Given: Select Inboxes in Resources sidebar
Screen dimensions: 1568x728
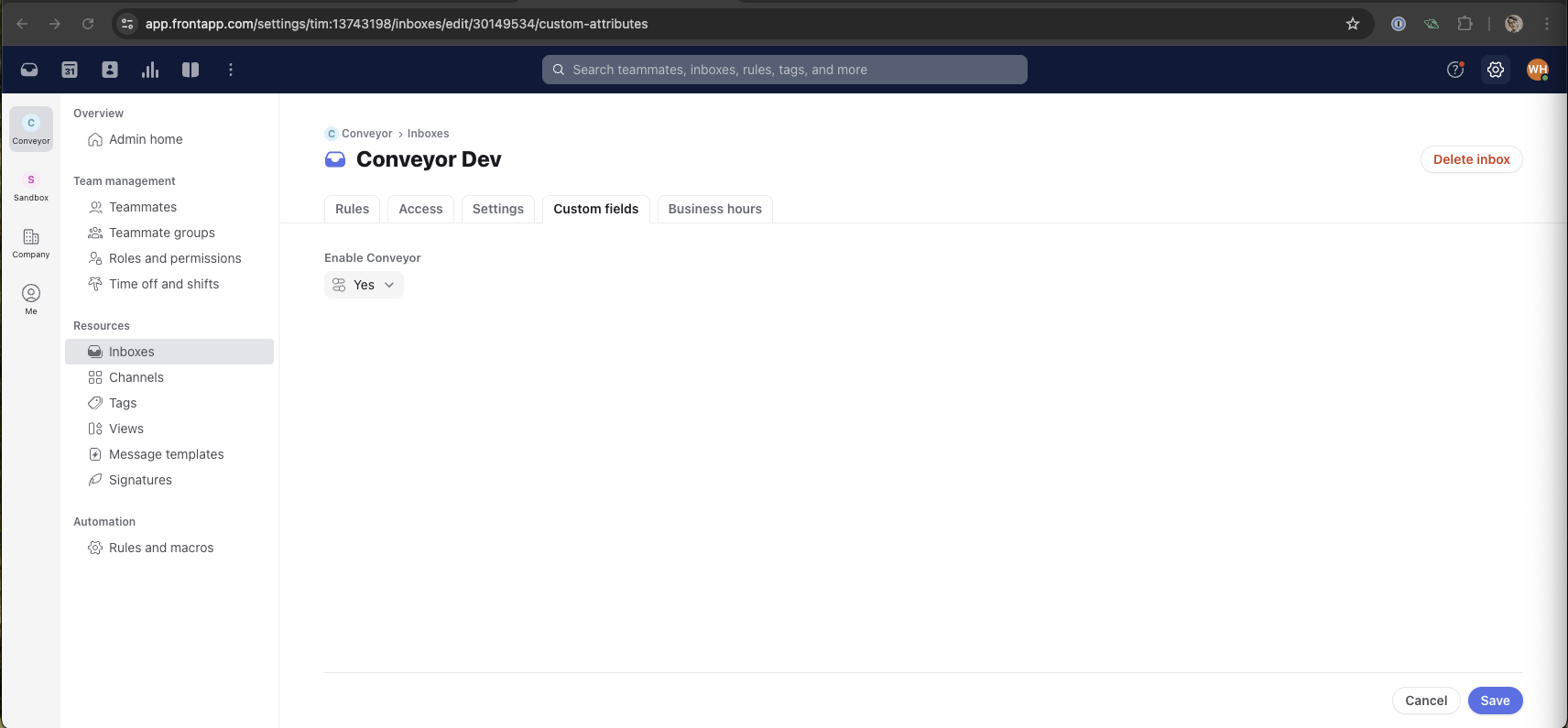Looking at the screenshot, I should (169, 352).
